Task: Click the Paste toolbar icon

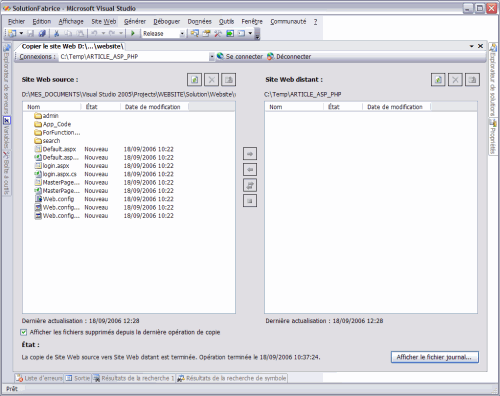Action: [80, 33]
